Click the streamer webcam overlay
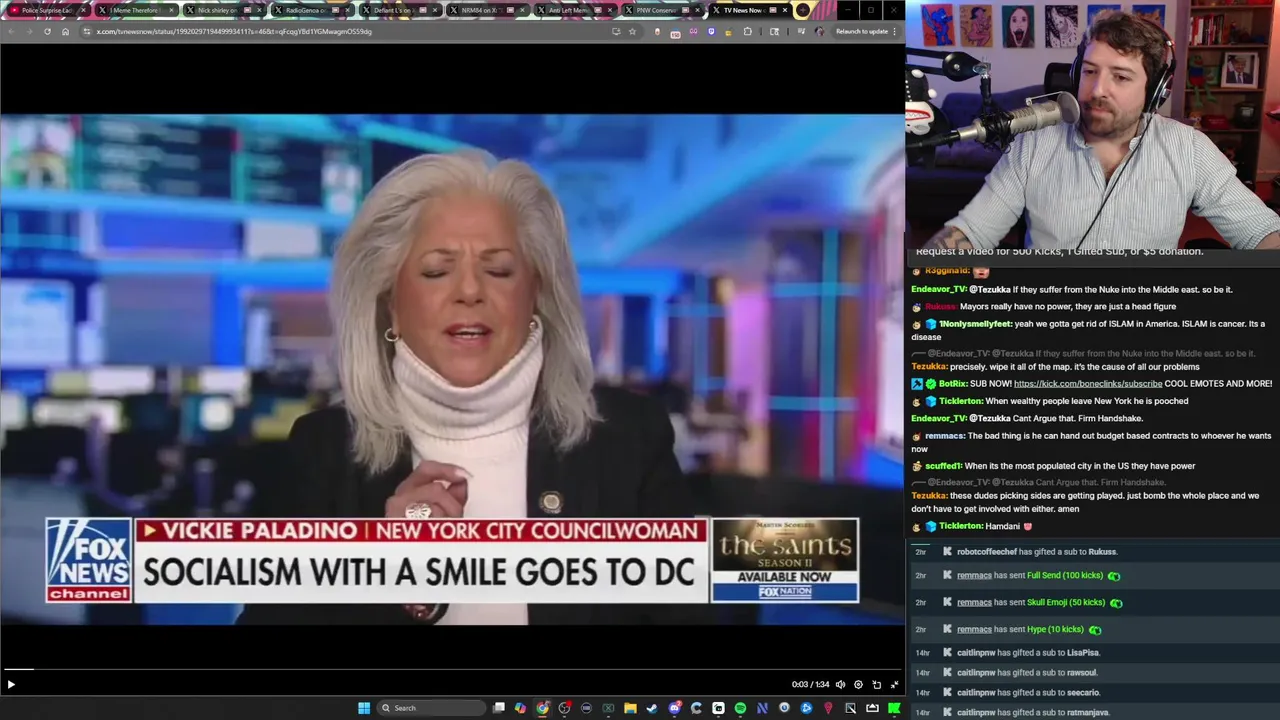 pos(1092,124)
